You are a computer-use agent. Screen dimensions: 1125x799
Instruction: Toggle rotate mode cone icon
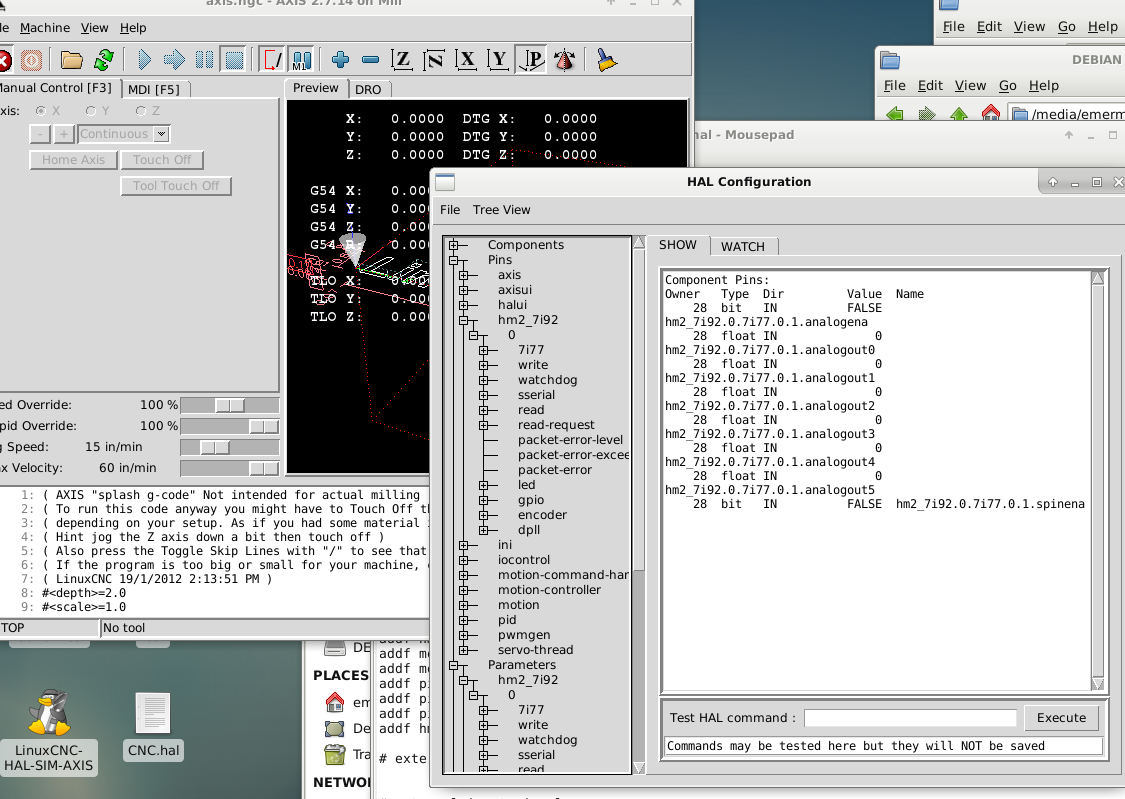coord(565,60)
